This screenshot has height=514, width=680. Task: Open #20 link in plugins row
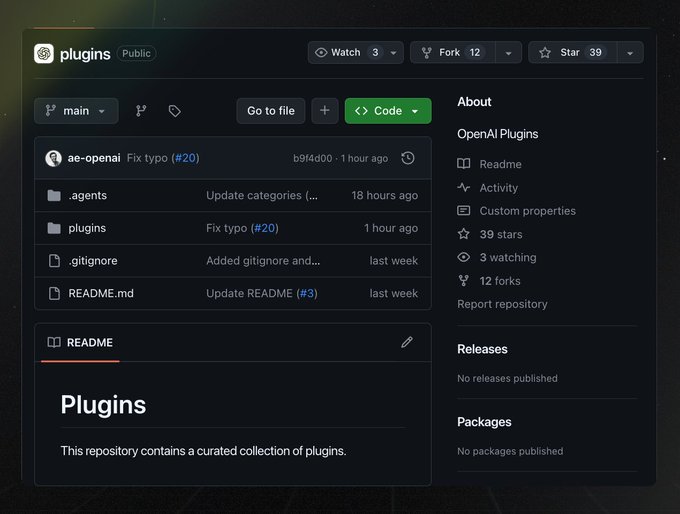coord(264,228)
